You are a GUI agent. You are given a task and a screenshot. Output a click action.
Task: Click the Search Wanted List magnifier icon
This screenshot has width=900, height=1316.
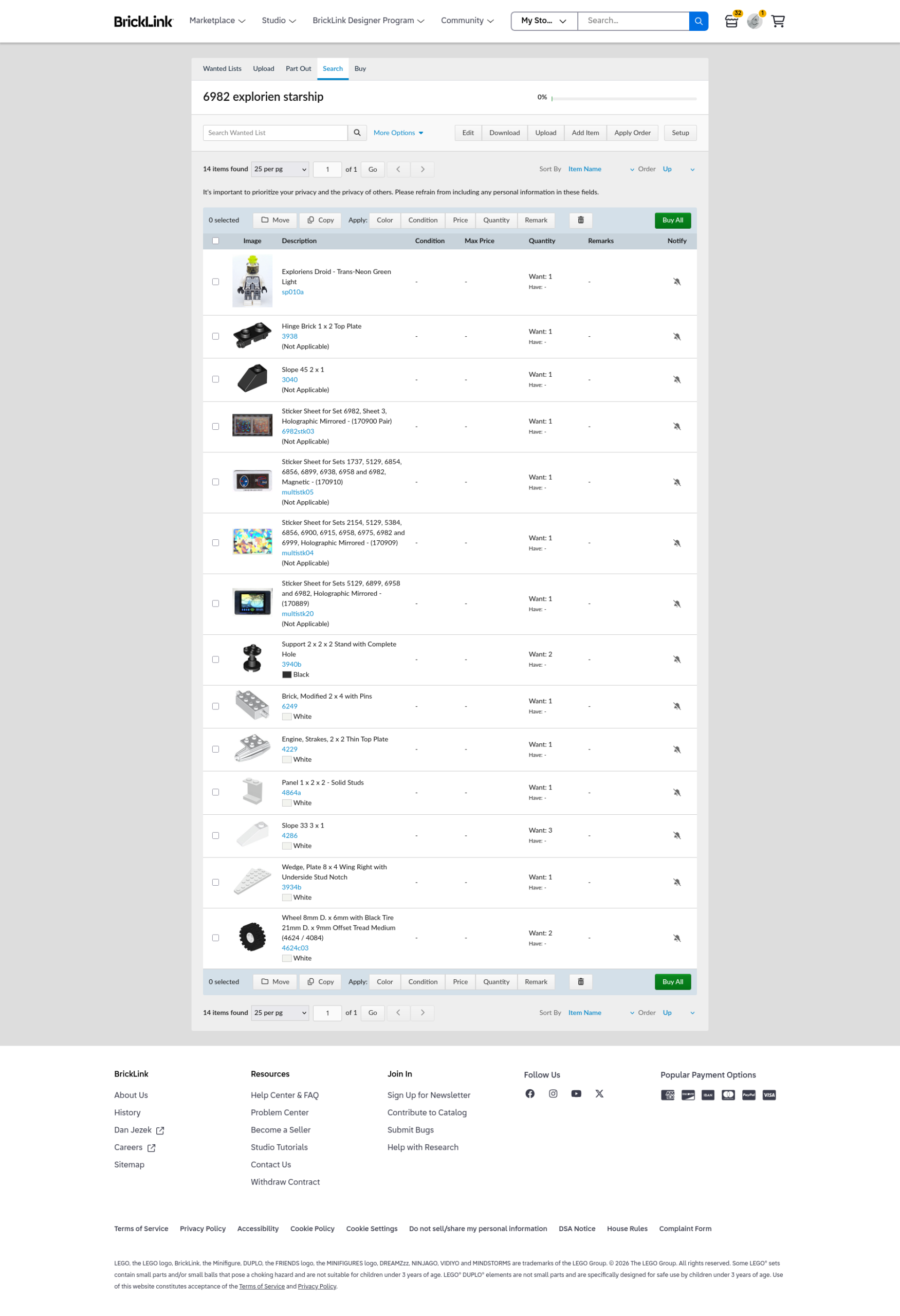357,133
